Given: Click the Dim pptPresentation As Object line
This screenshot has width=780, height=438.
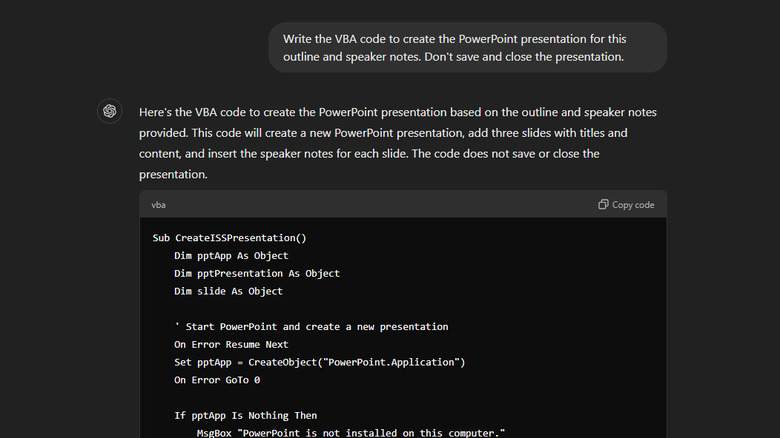Looking at the screenshot, I should [x=256, y=273].
